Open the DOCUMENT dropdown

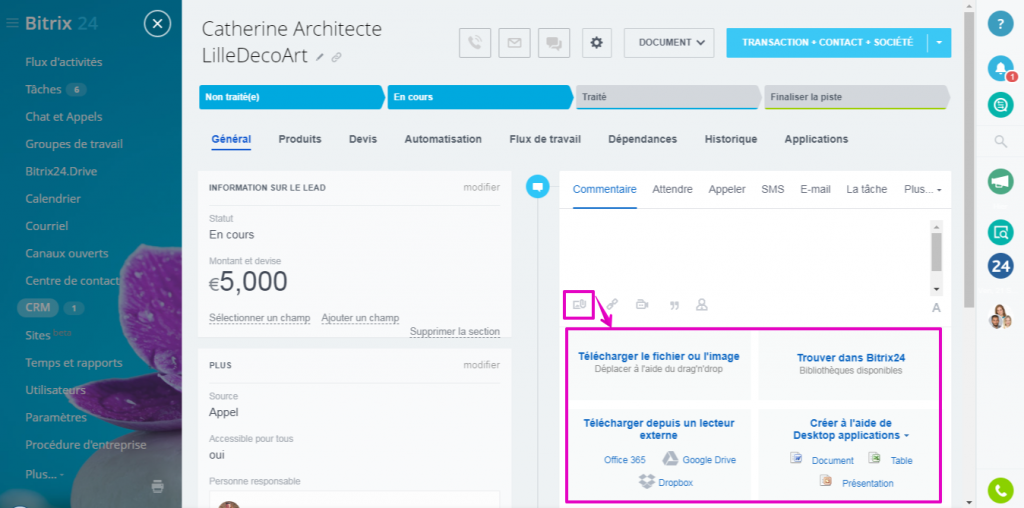(x=671, y=43)
